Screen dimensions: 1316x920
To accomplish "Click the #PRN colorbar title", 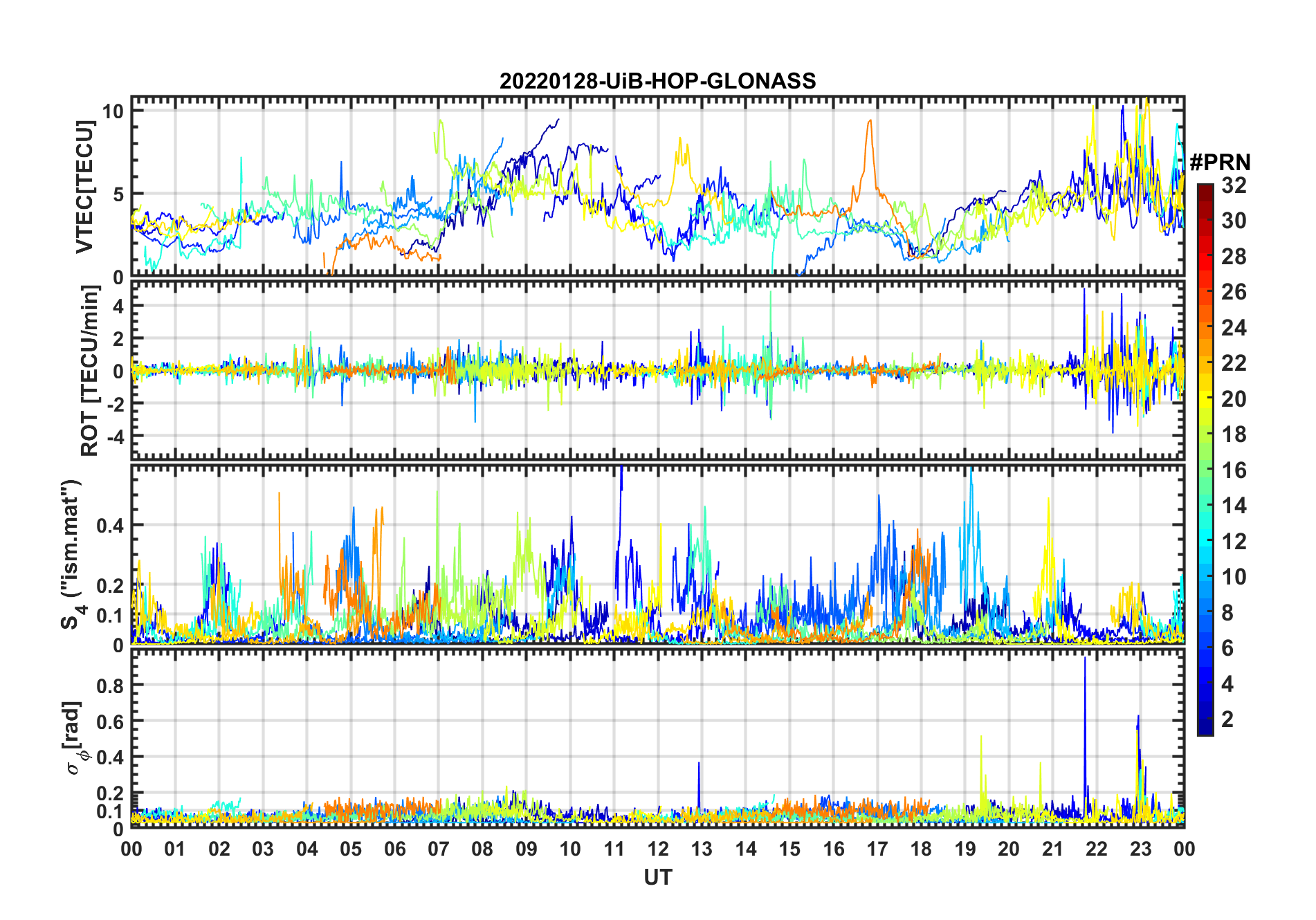I will pyautogui.click(x=1220, y=163).
